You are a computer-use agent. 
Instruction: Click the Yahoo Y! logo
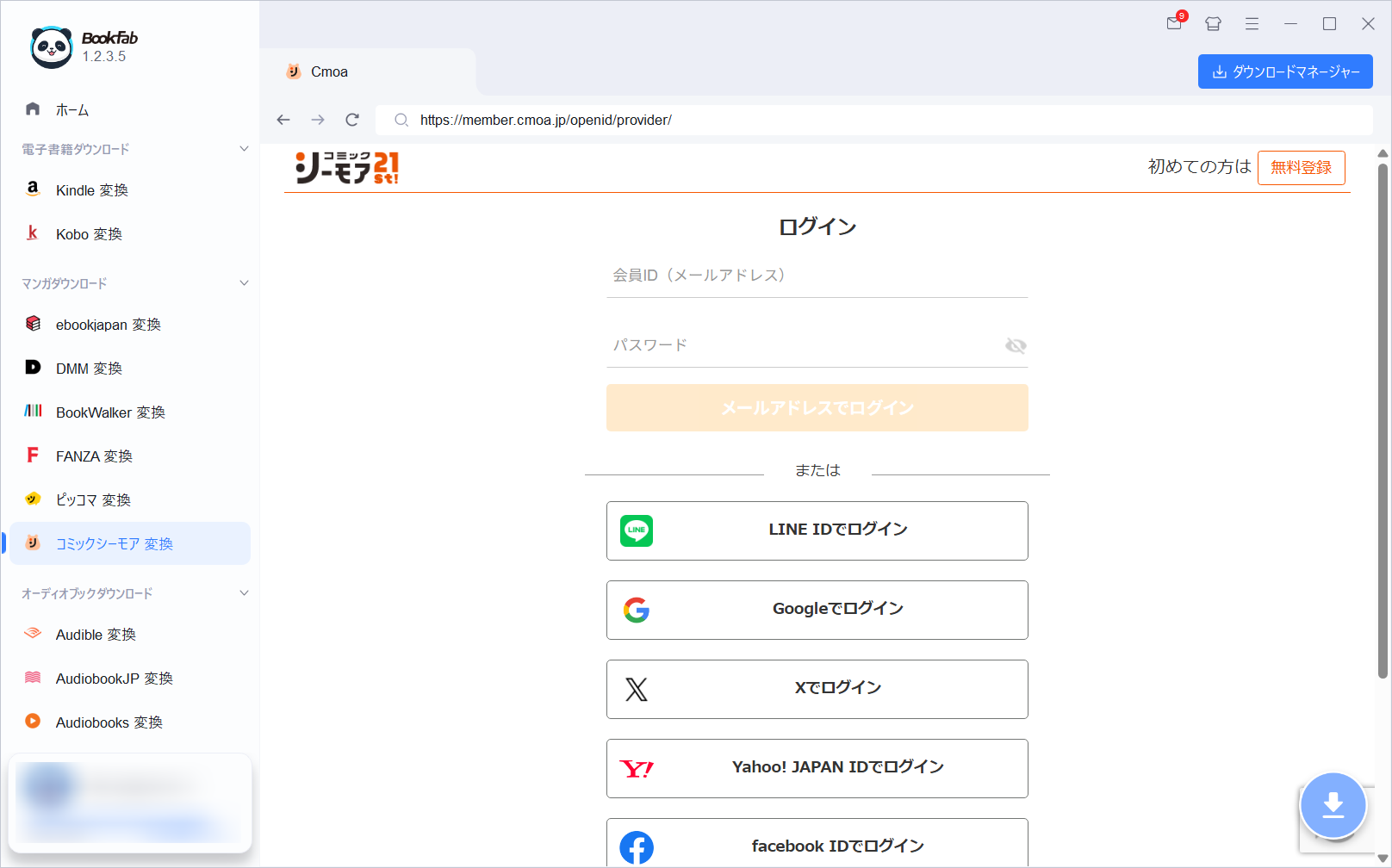pos(637,768)
